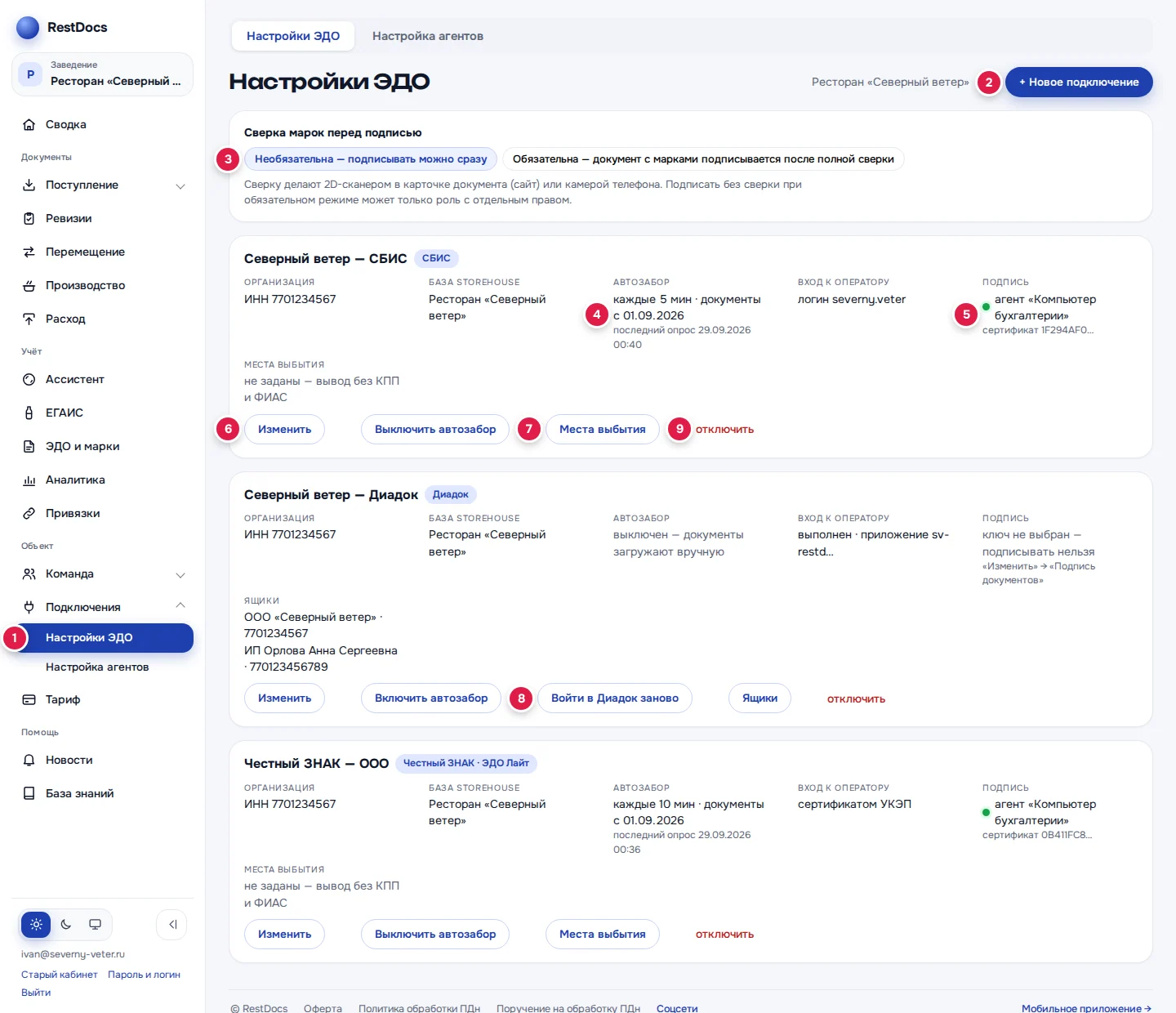1176x1013 pixels.
Task: Click the Новости bell icon
Action: [x=29, y=761]
